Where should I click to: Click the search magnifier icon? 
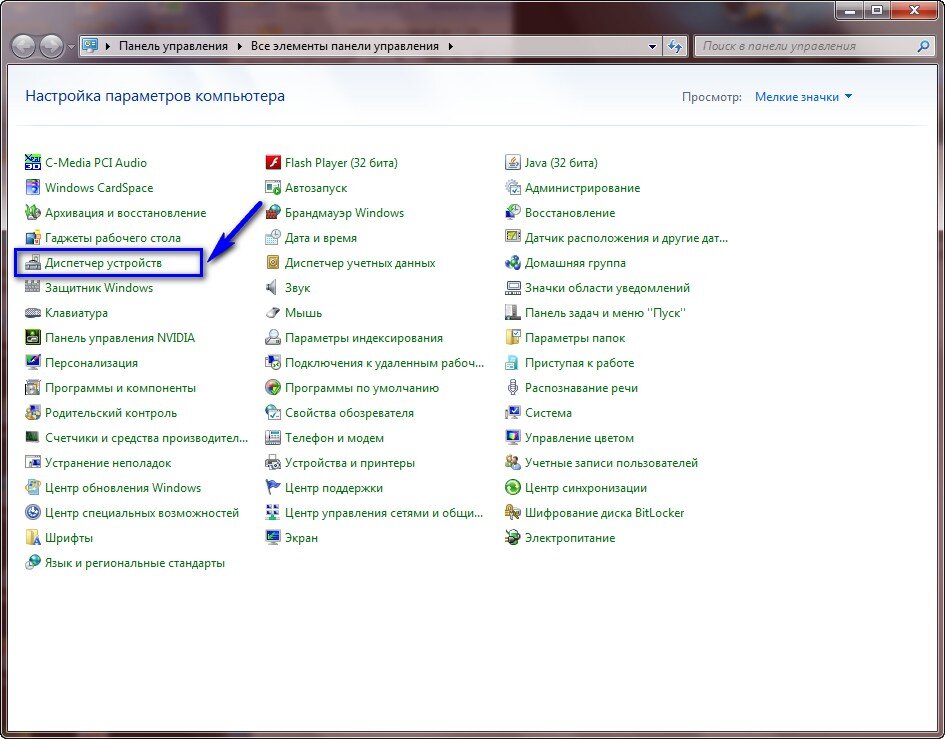pos(923,46)
